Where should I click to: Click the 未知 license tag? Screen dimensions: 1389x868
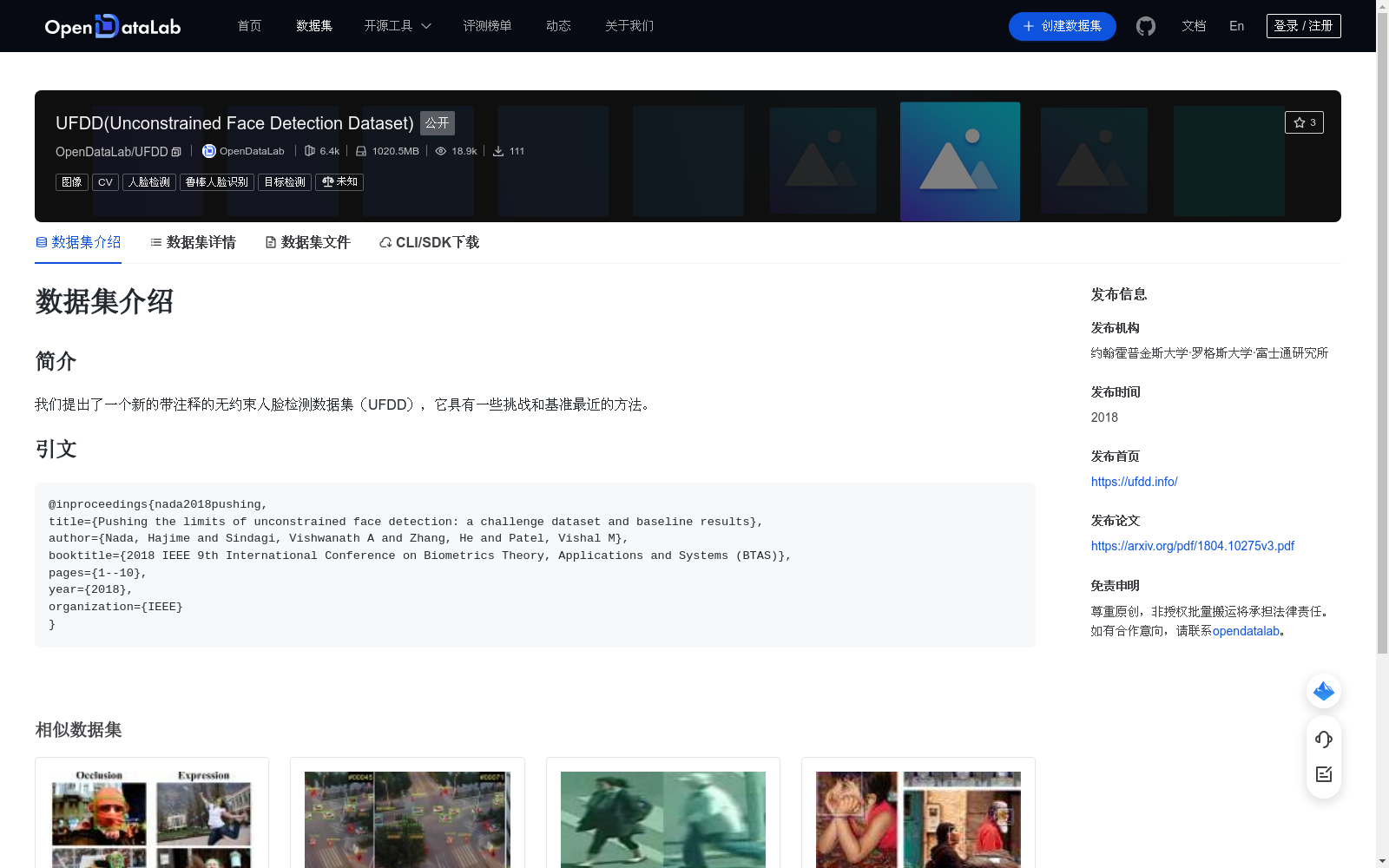pyautogui.click(x=339, y=182)
